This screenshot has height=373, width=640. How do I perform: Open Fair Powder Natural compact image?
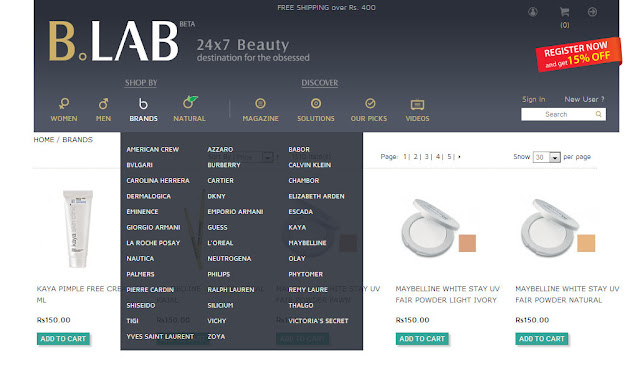pyautogui.click(x=550, y=228)
